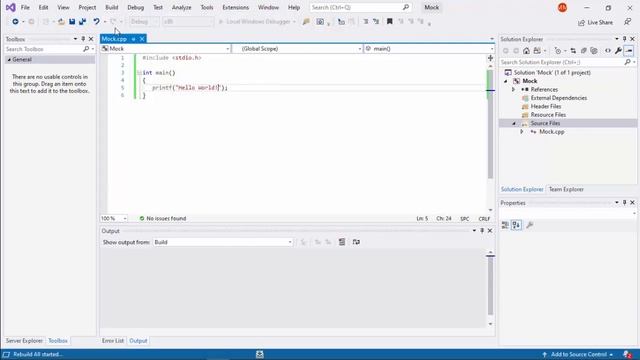Click Clear All icon in Output toolbar
The image size is (640, 360).
click(x=342, y=242)
